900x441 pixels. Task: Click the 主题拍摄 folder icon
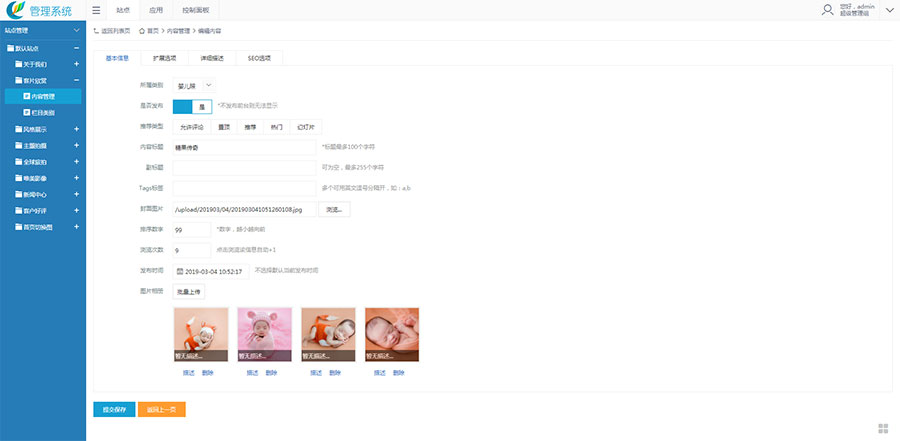click(18, 146)
